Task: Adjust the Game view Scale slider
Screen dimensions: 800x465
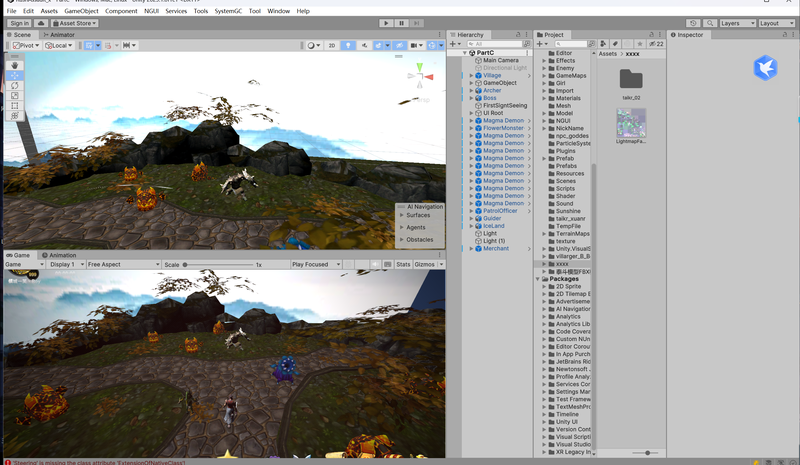Action: click(x=219, y=264)
